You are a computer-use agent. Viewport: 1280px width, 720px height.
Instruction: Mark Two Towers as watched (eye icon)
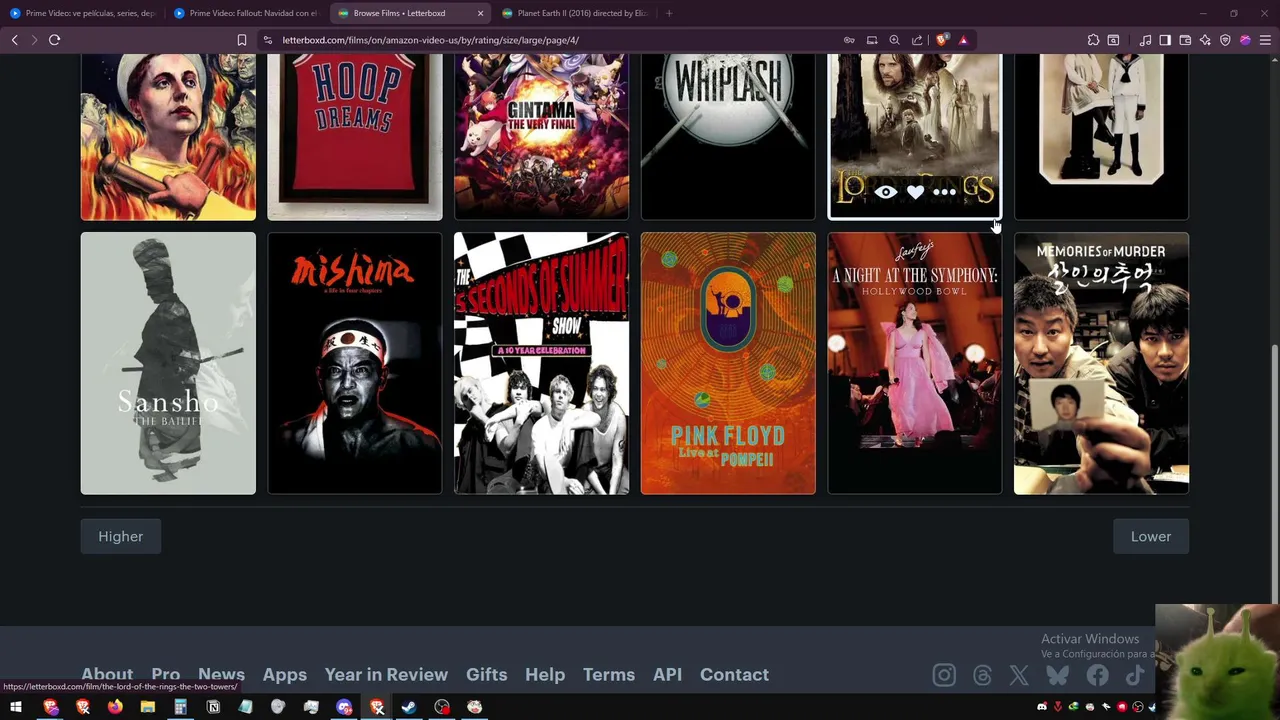pos(886,192)
